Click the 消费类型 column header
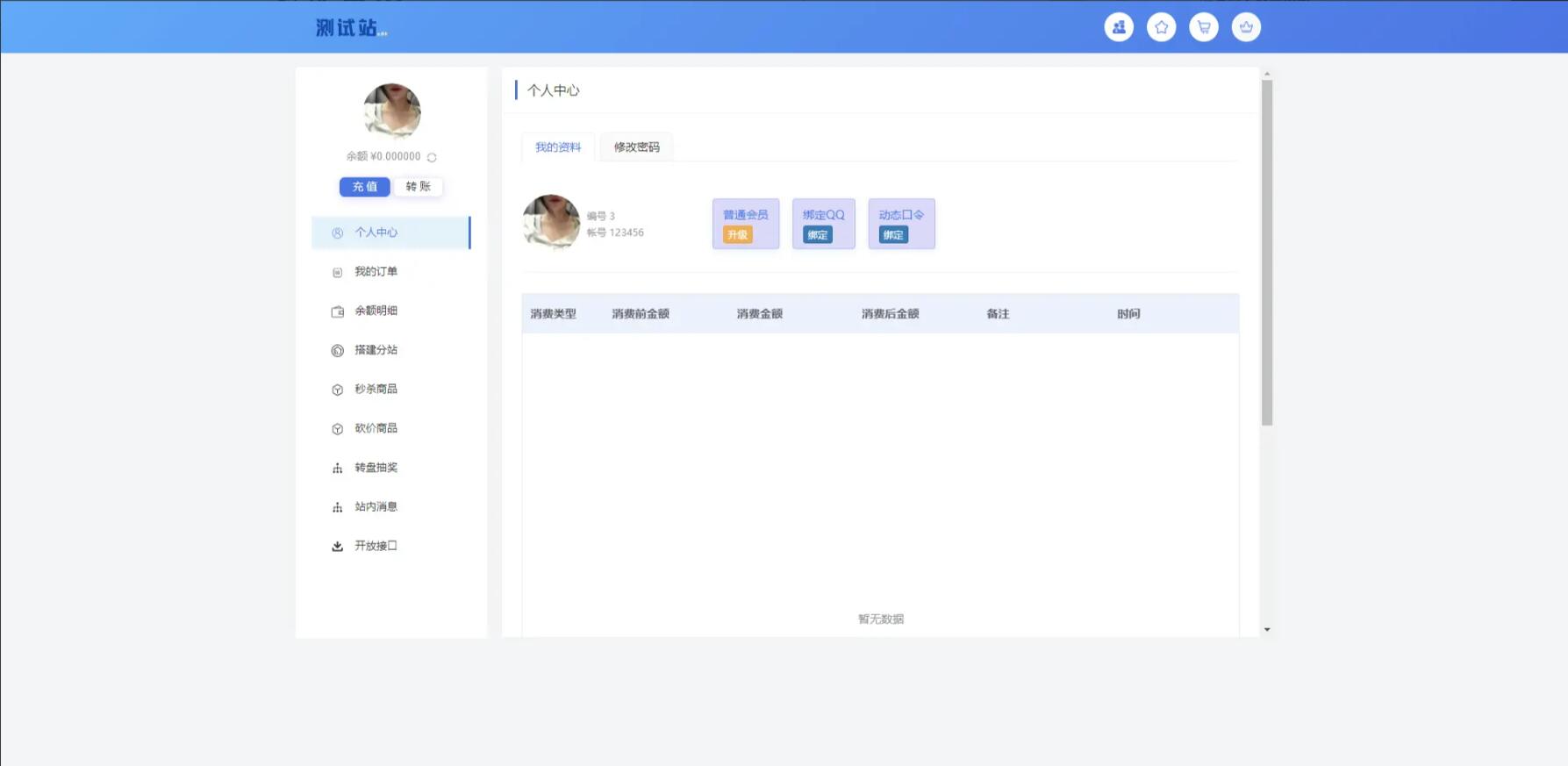Image resolution: width=1568 pixels, height=766 pixels. click(x=554, y=314)
